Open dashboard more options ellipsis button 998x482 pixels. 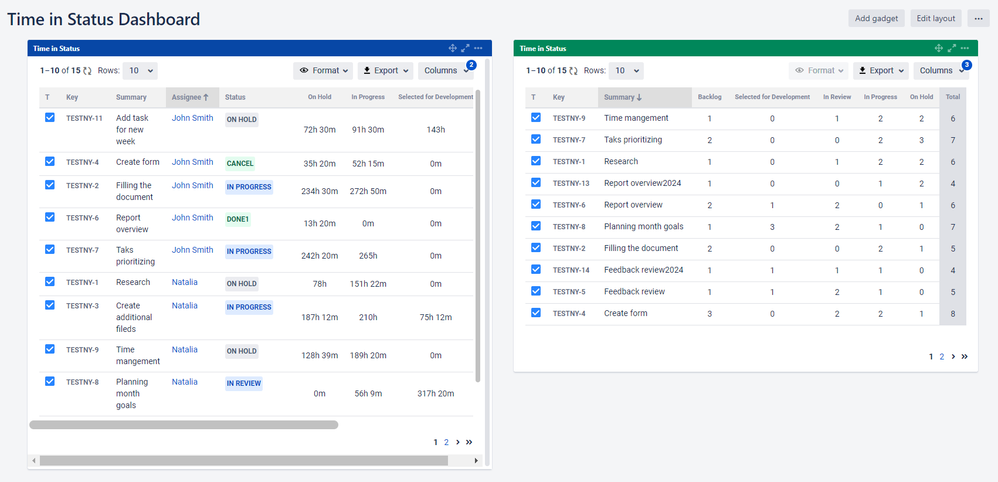tap(978, 18)
